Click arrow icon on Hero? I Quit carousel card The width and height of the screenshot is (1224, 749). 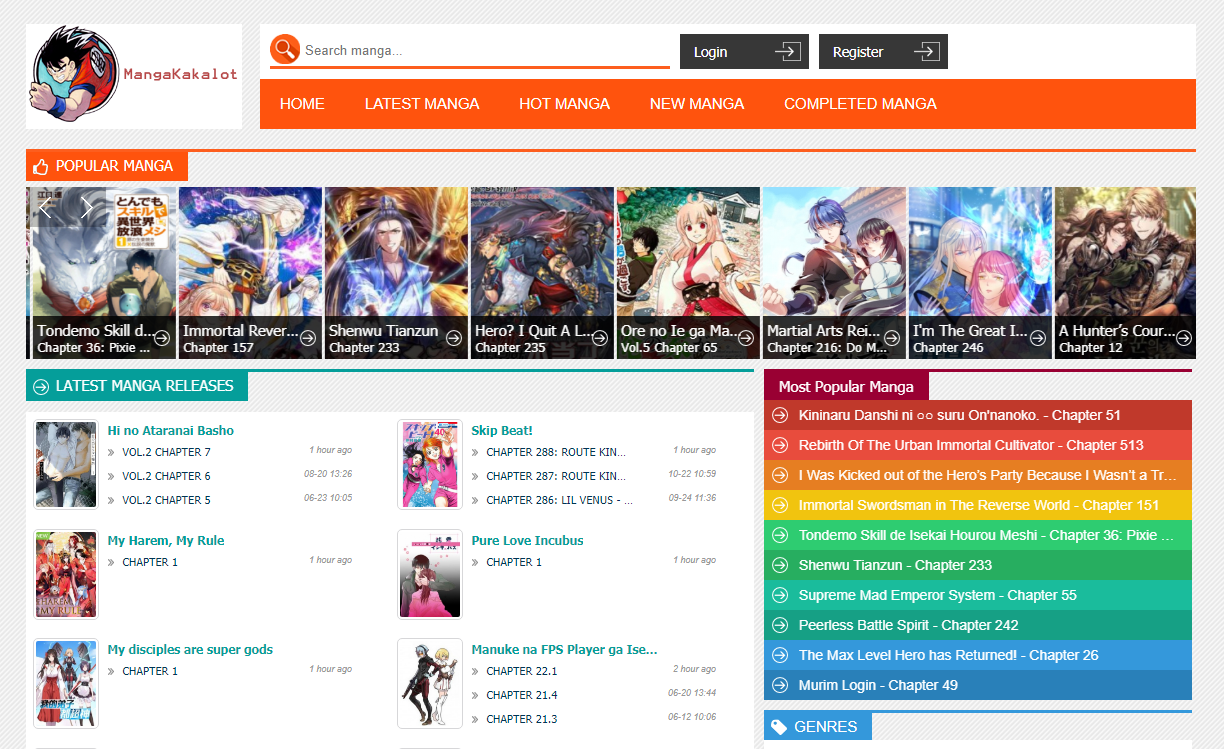pyautogui.click(x=600, y=338)
